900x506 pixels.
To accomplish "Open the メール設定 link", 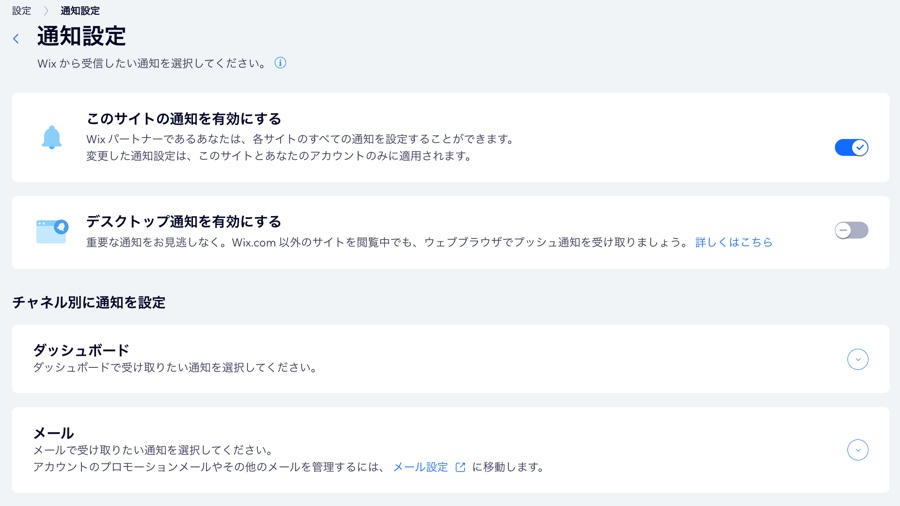I will pyautogui.click(x=420, y=467).
